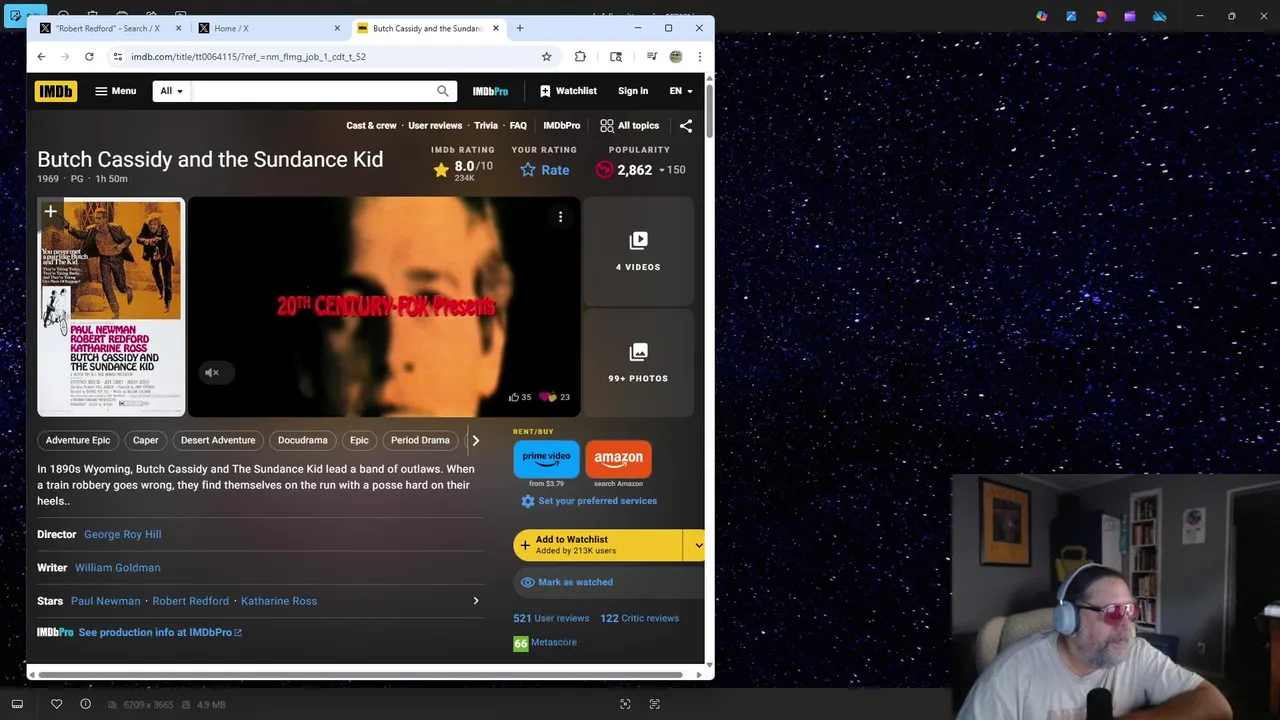The width and height of the screenshot is (1280, 720).
Task: Open star Katharine Ross
Action: coord(279,601)
